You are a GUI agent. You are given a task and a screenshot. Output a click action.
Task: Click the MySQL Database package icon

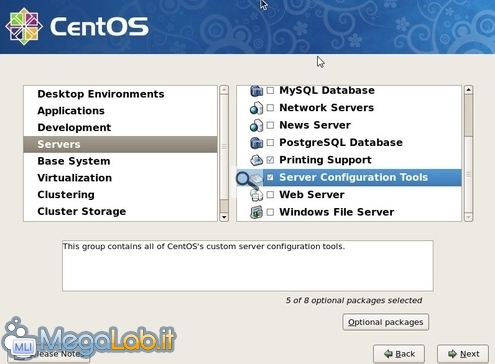256,90
